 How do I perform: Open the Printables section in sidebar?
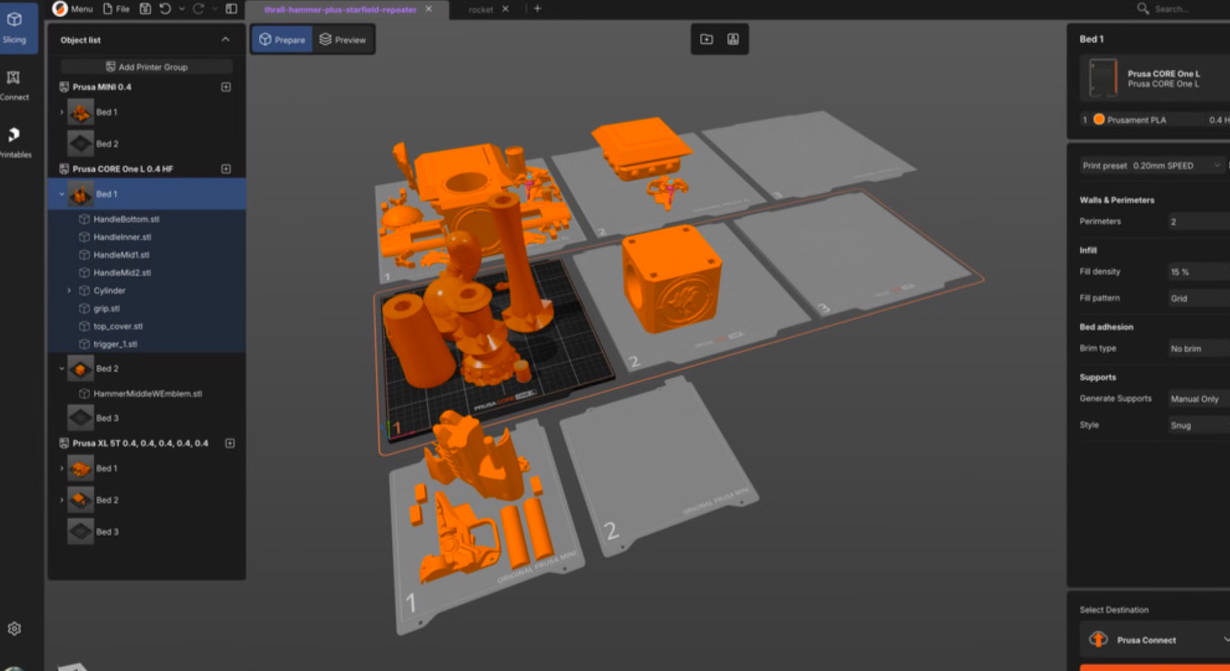pyautogui.click(x=14, y=142)
